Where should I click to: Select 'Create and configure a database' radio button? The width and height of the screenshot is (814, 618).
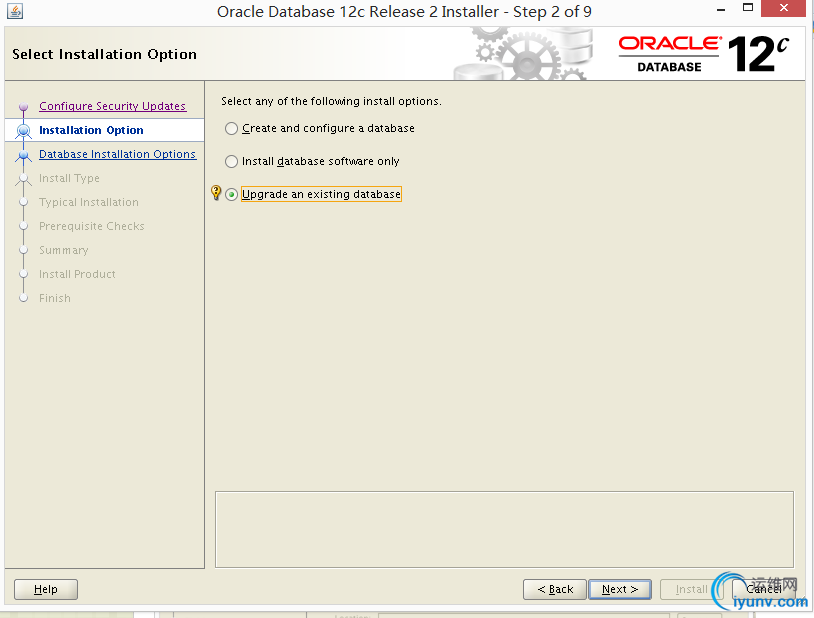click(x=232, y=128)
